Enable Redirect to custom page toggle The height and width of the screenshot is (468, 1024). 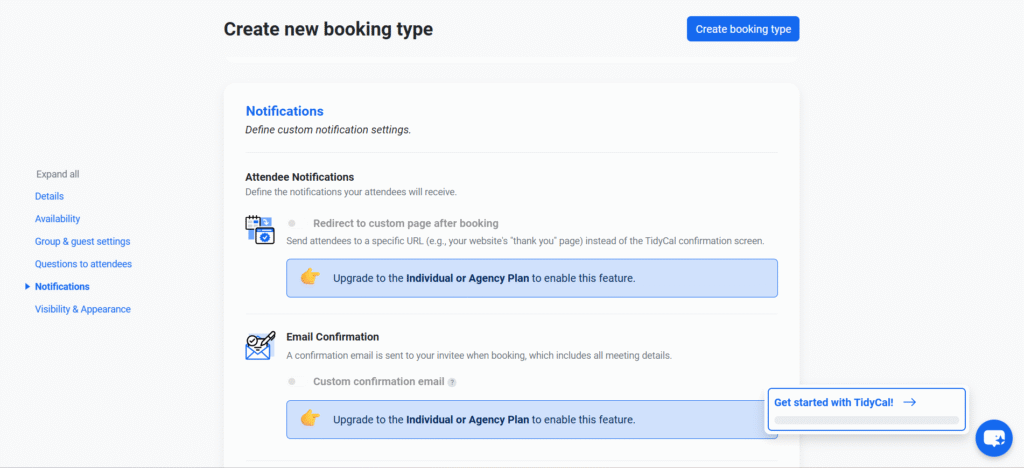(x=292, y=223)
